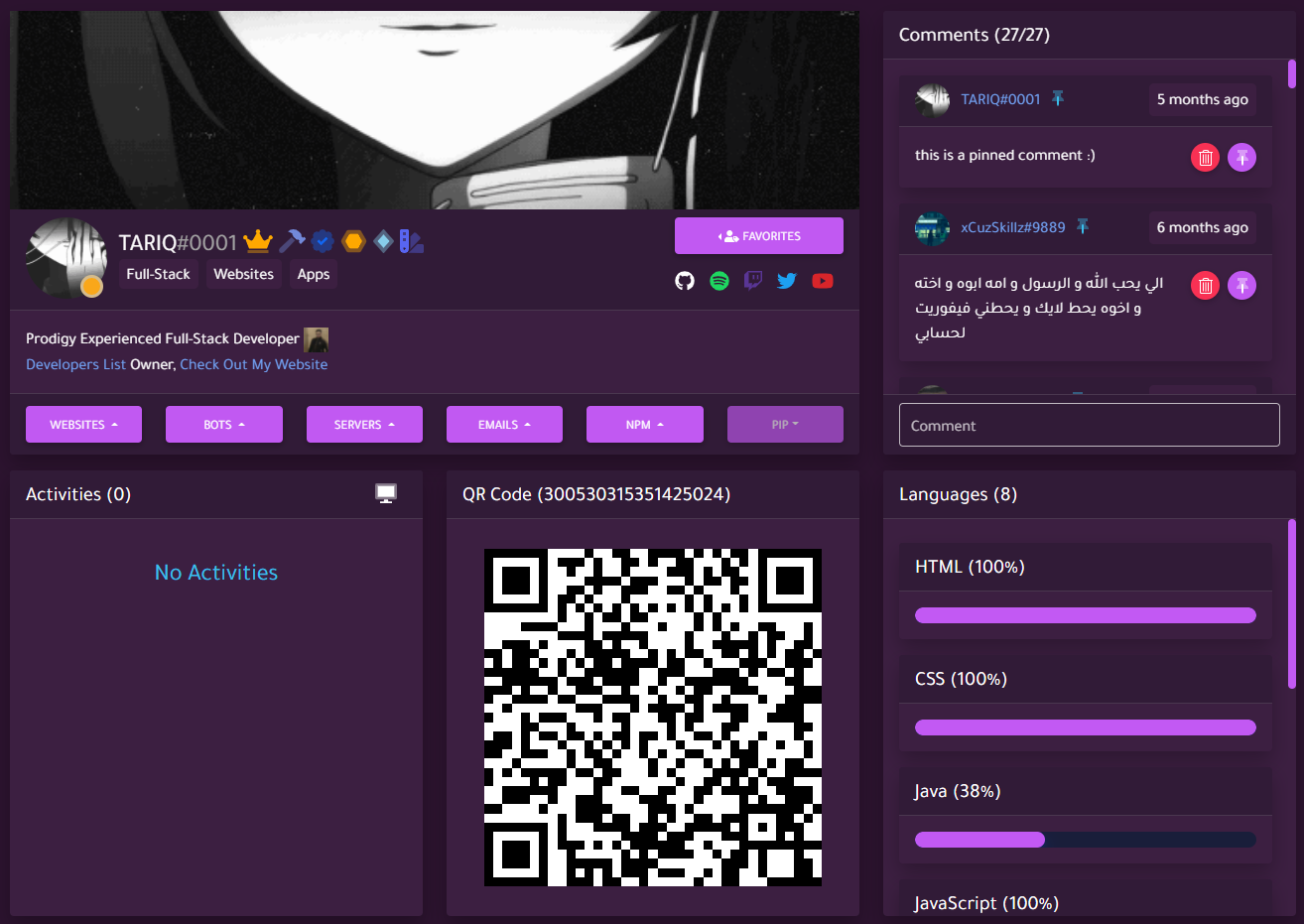Open the PIP dropdown
The image size is (1304, 924).
tap(785, 424)
